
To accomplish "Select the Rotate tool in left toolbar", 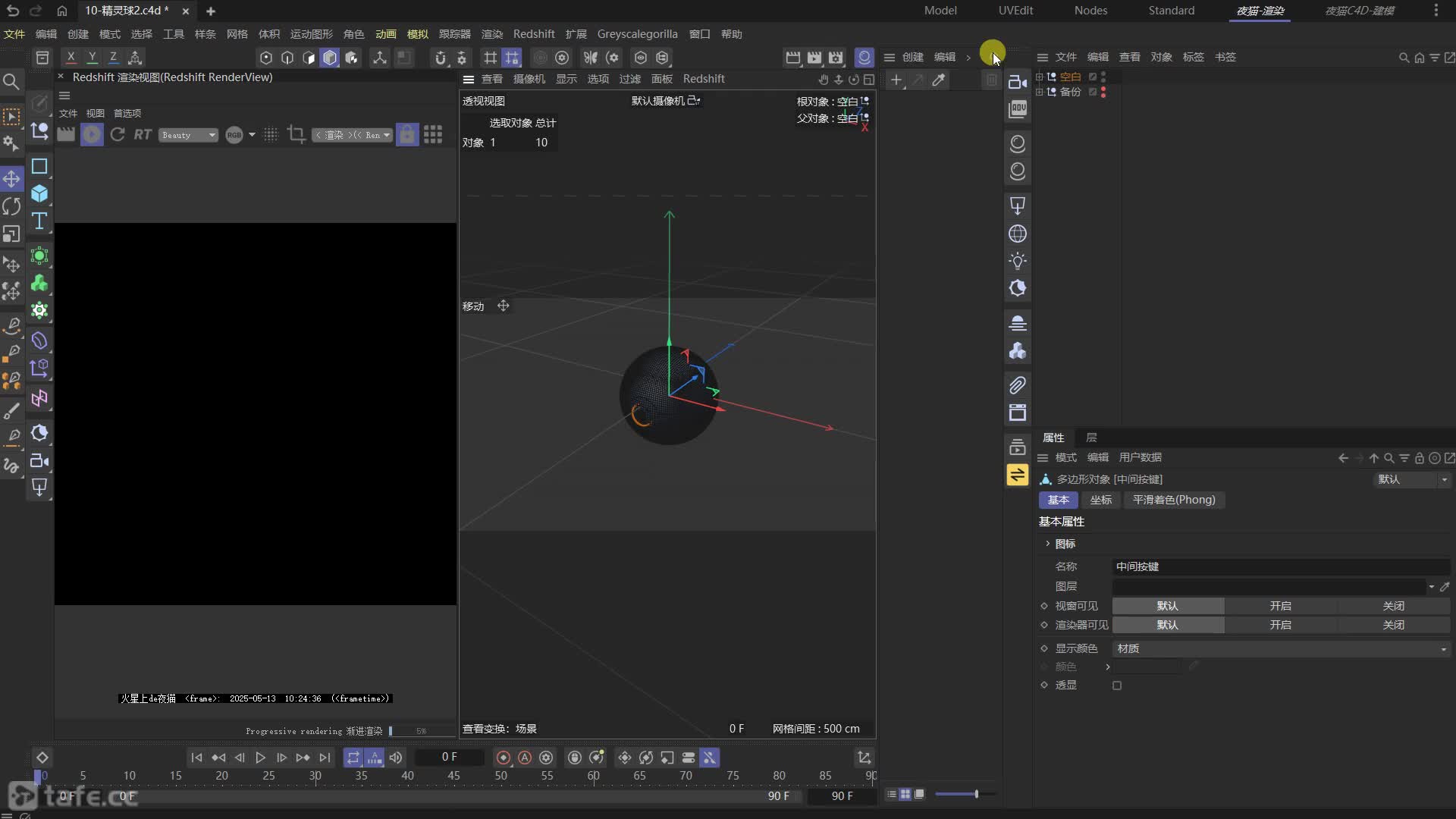I will coord(11,206).
